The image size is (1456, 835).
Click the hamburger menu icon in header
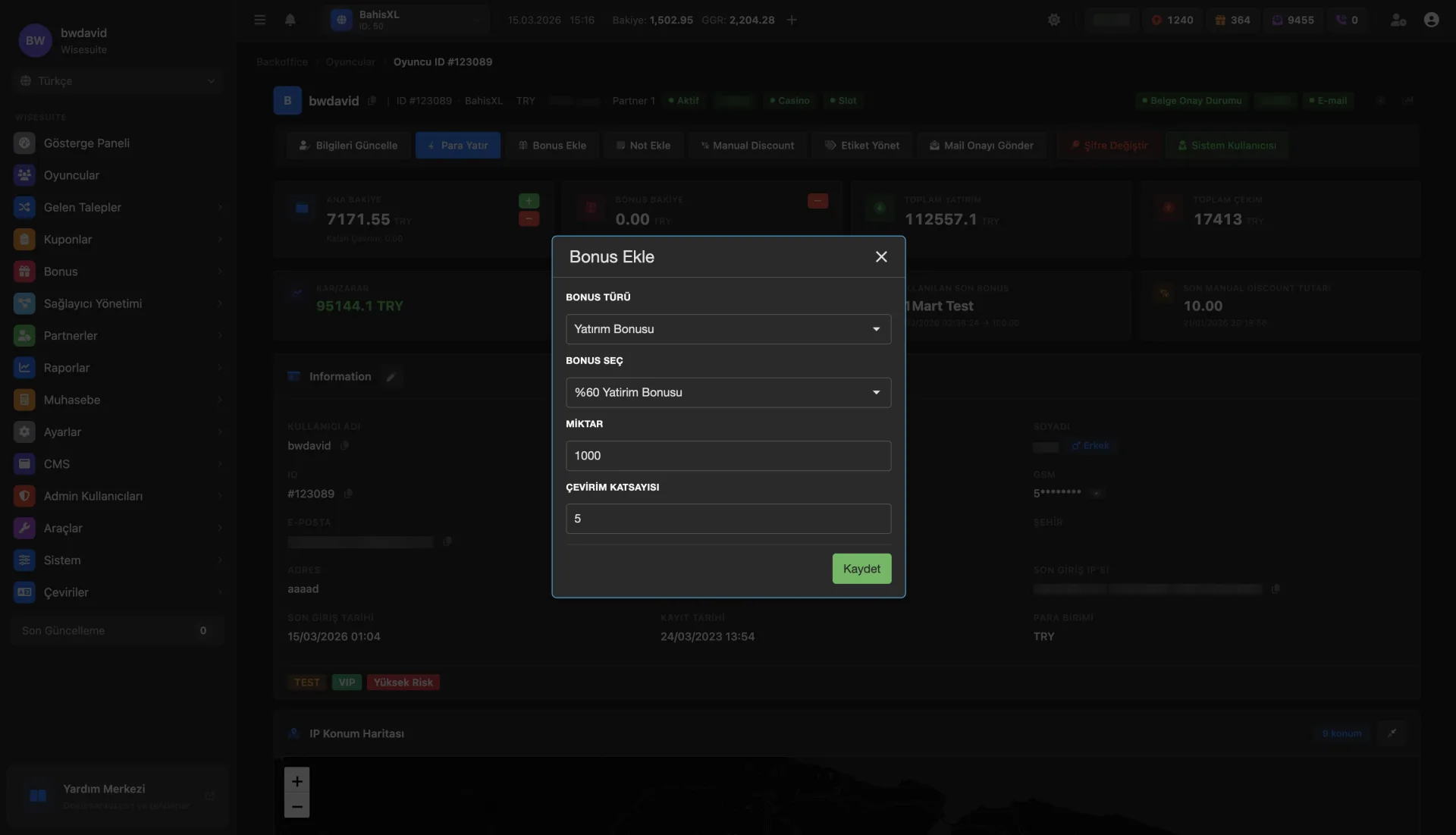[260, 20]
